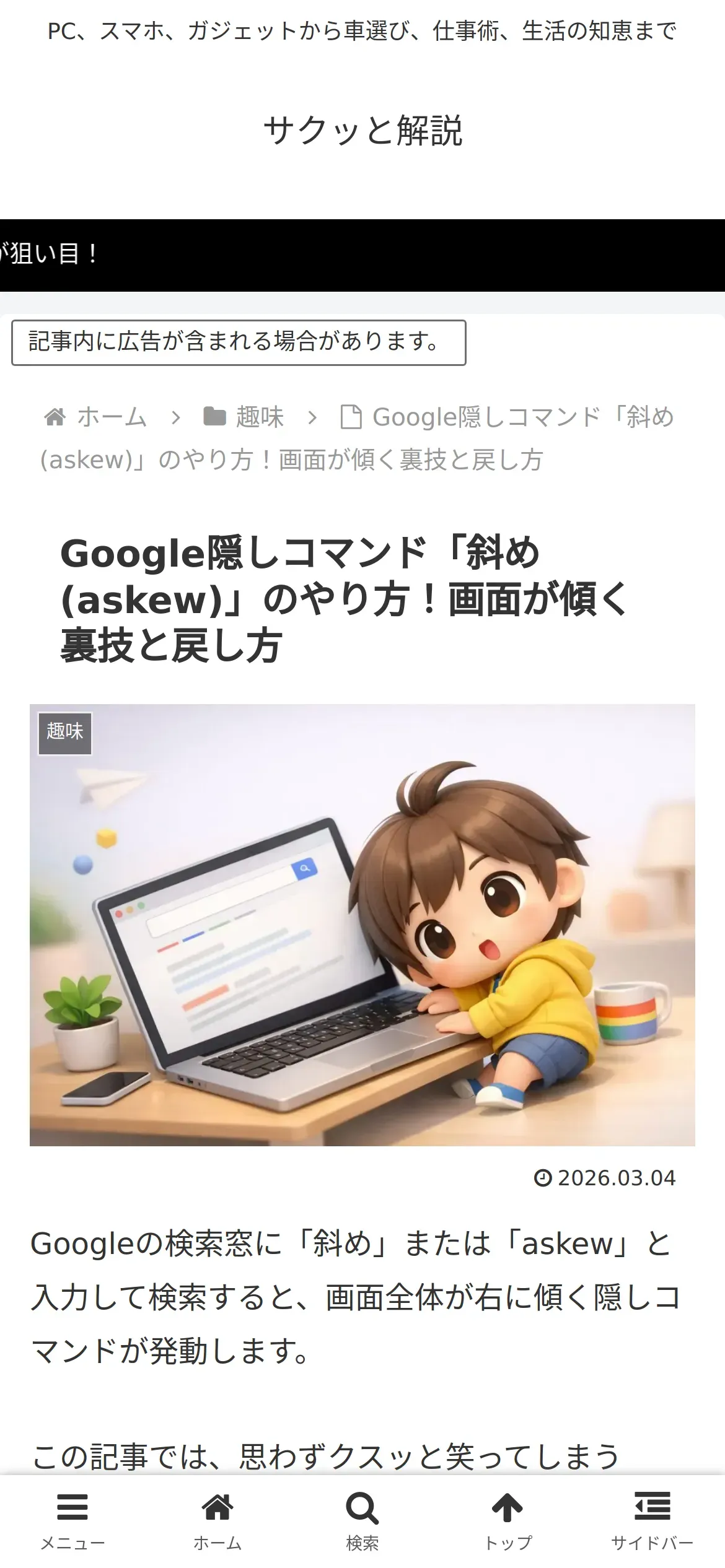Open the サイドバー outdent icon
This screenshot has height=1568, width=725.
click(x=652, y=1507)
